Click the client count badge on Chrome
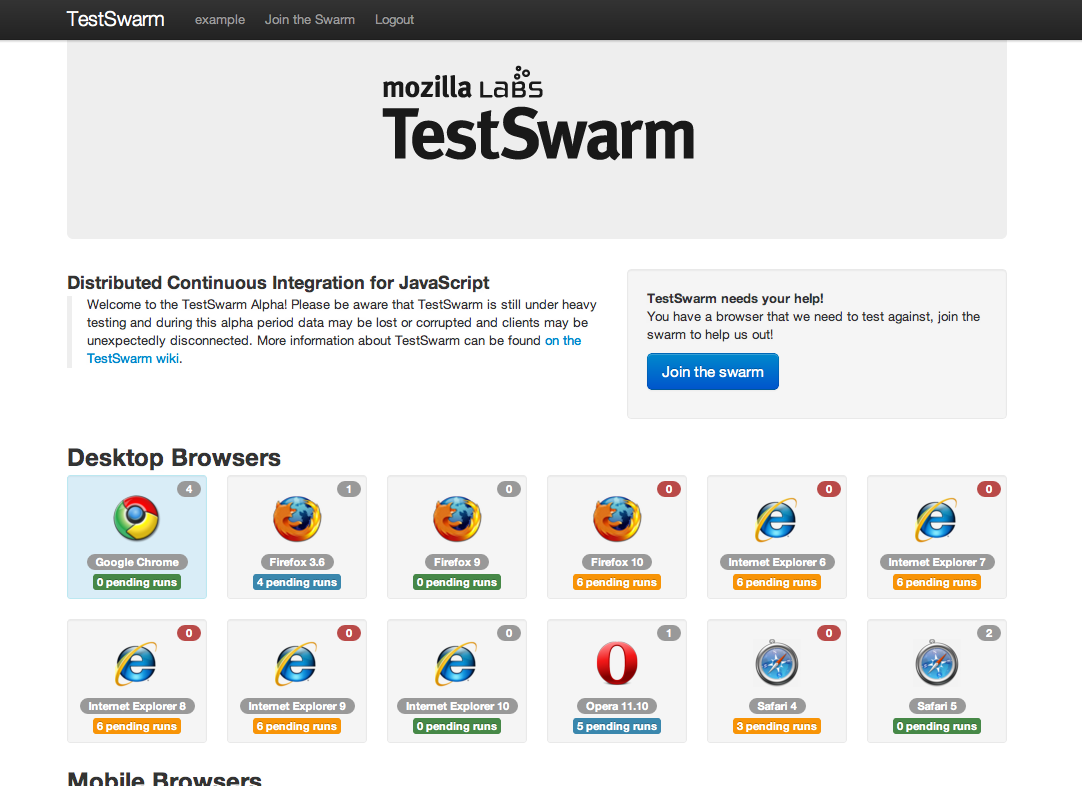1082x786 pixels. [x=189, y=489]
